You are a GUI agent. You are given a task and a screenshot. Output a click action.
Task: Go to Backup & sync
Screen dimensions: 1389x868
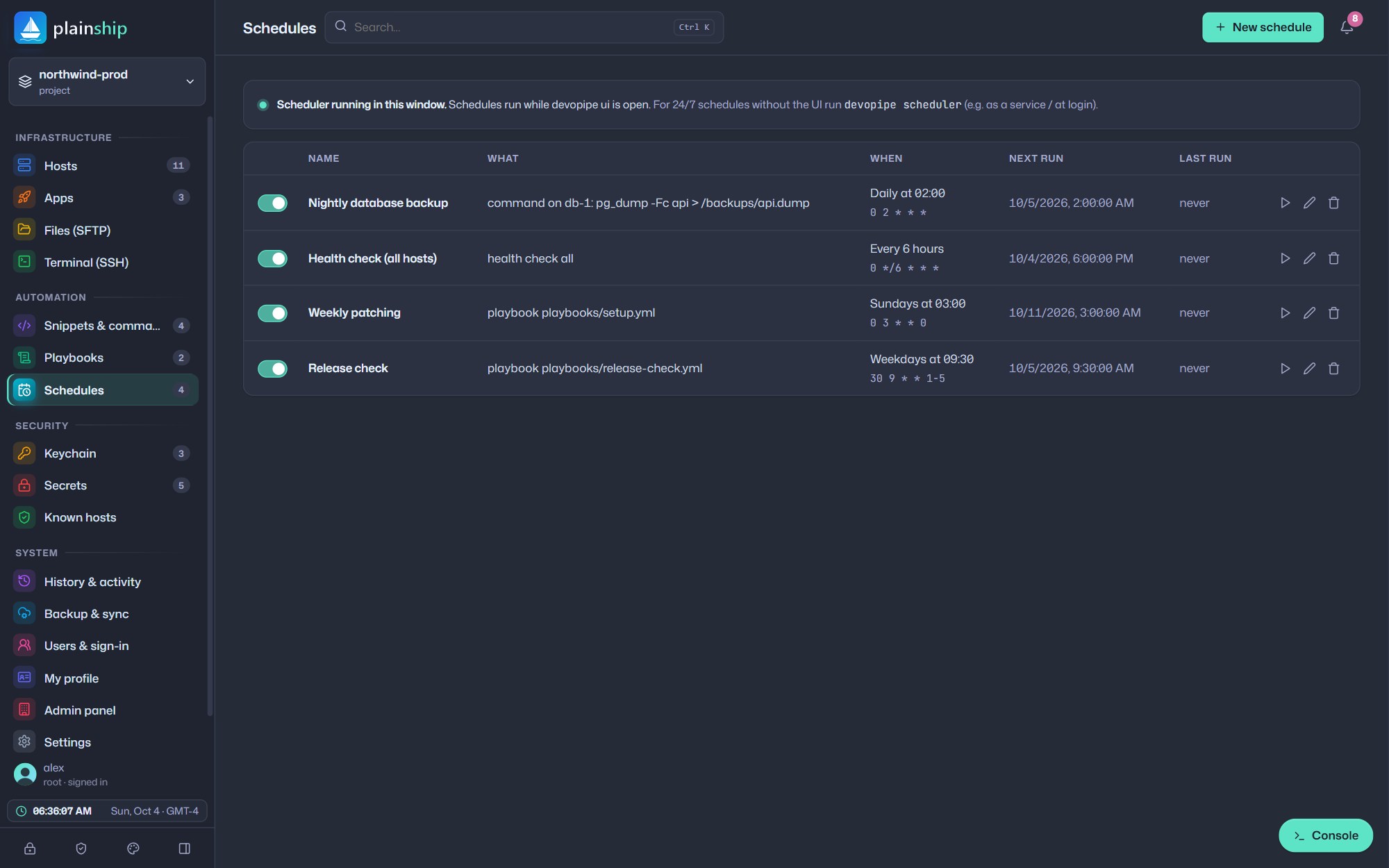point(103,614)
